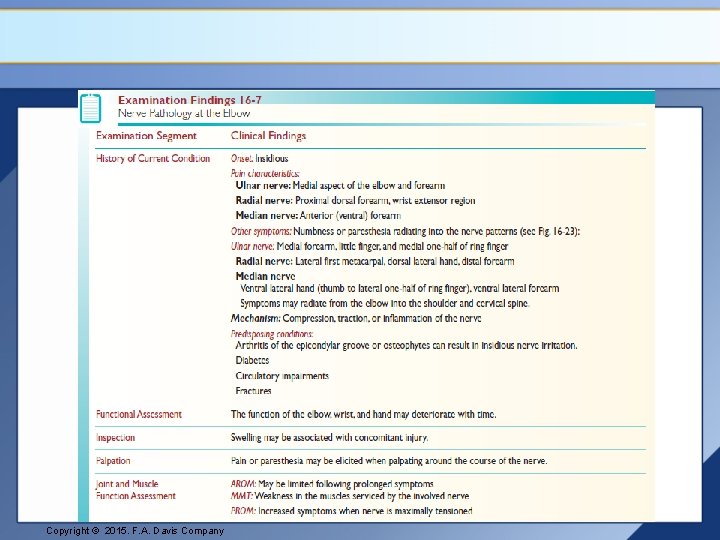The image size is (720, 540).
Task: Select the 'Diabetes' list entry
Action: (x=252, y=360)
